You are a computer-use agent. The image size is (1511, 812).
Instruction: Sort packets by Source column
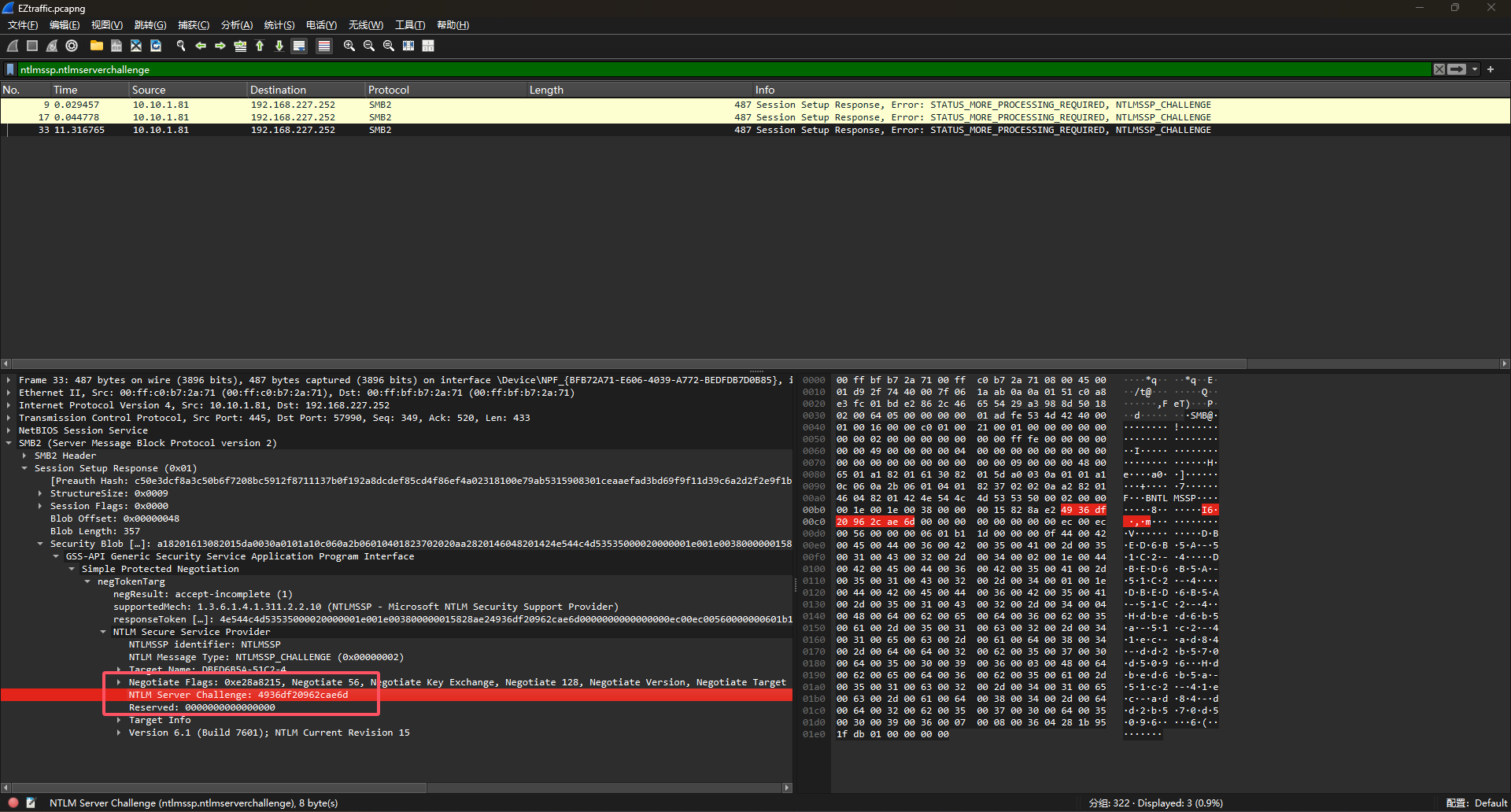tap(188, 90)
